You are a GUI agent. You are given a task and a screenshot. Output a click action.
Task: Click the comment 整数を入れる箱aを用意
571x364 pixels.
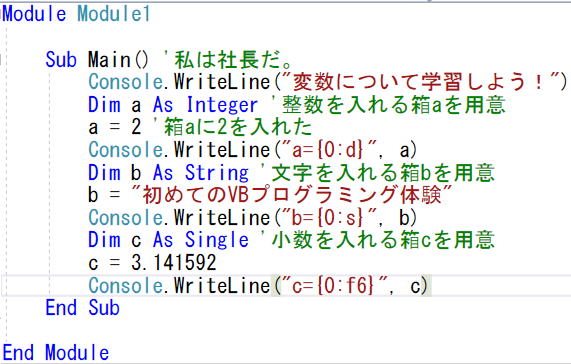click(x=389, y=105)
